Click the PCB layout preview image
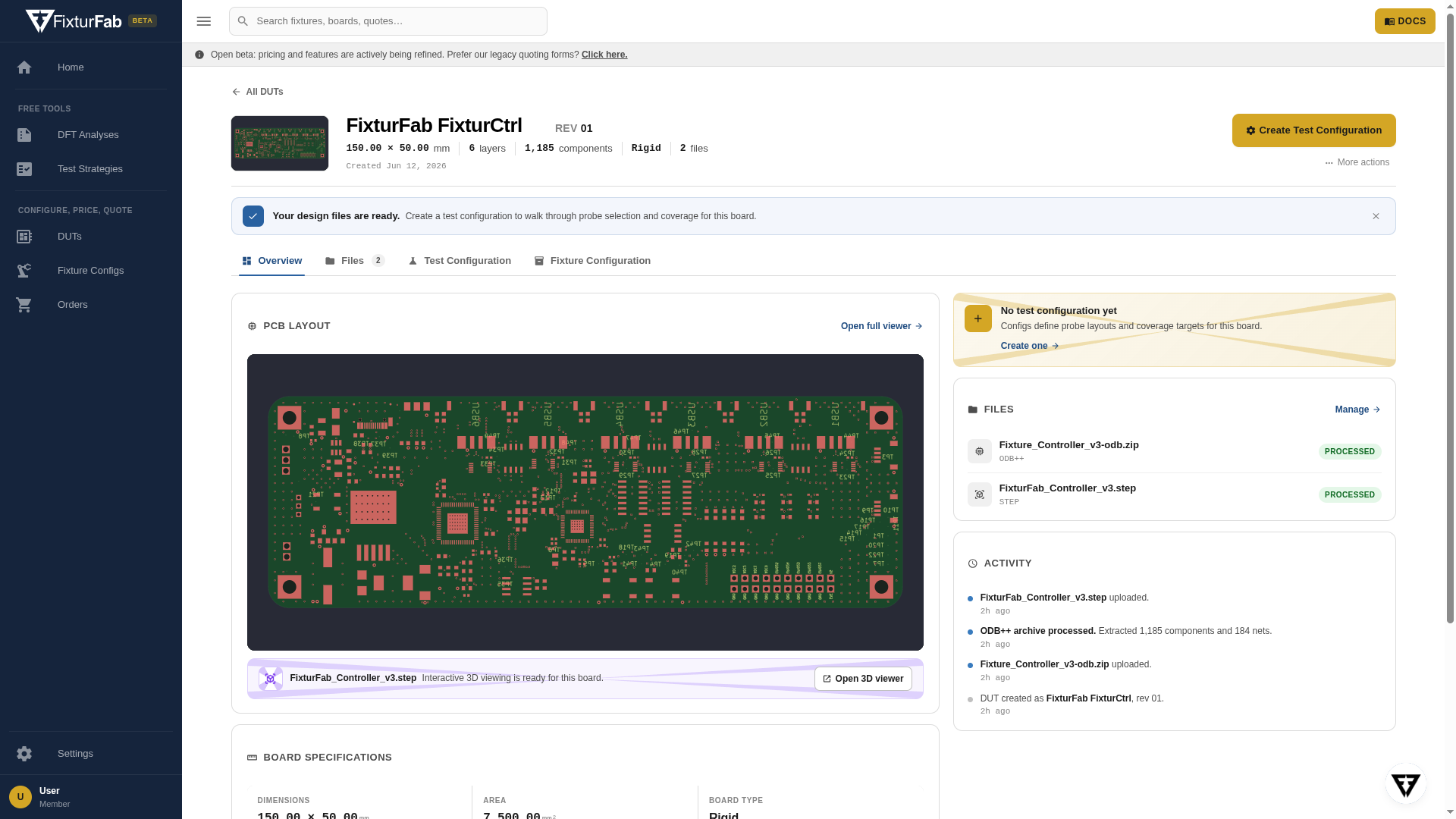The width and height of the screenshot is (1456, 819). point(585,502)
